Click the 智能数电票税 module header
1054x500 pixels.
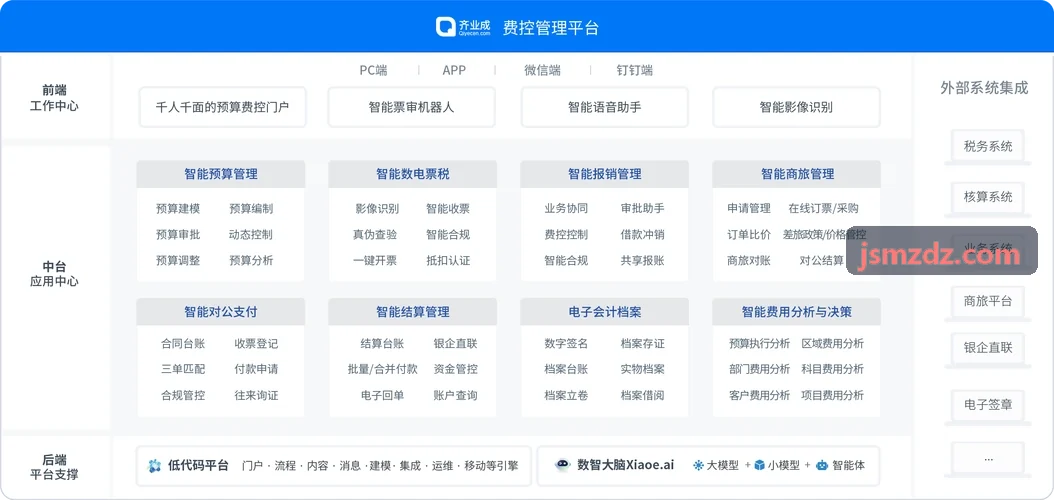(413, 174)
